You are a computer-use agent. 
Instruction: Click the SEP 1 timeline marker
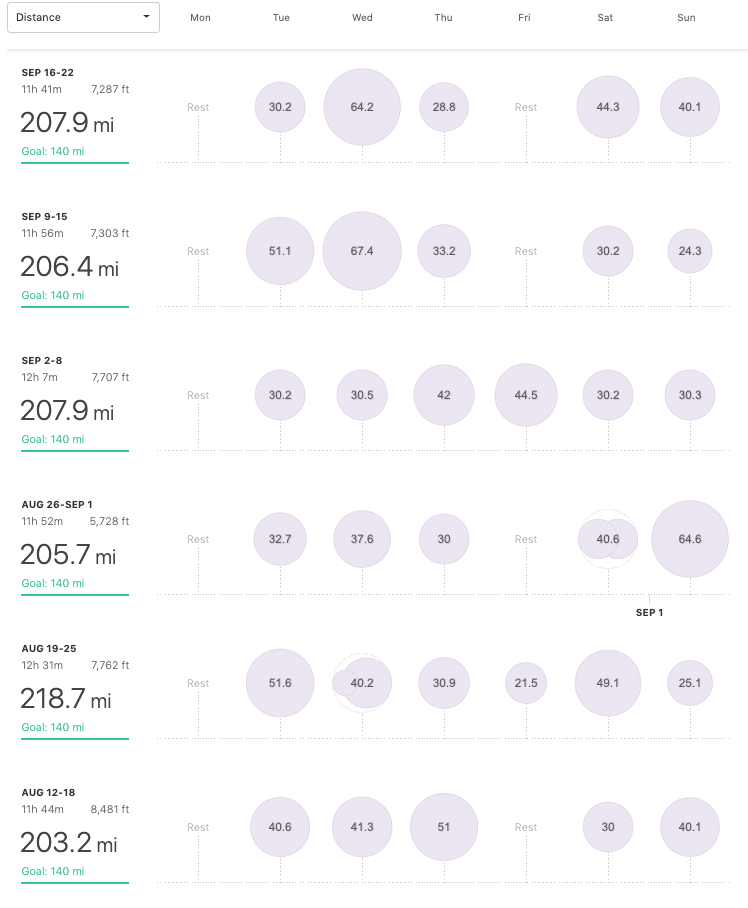click(649, 613)
